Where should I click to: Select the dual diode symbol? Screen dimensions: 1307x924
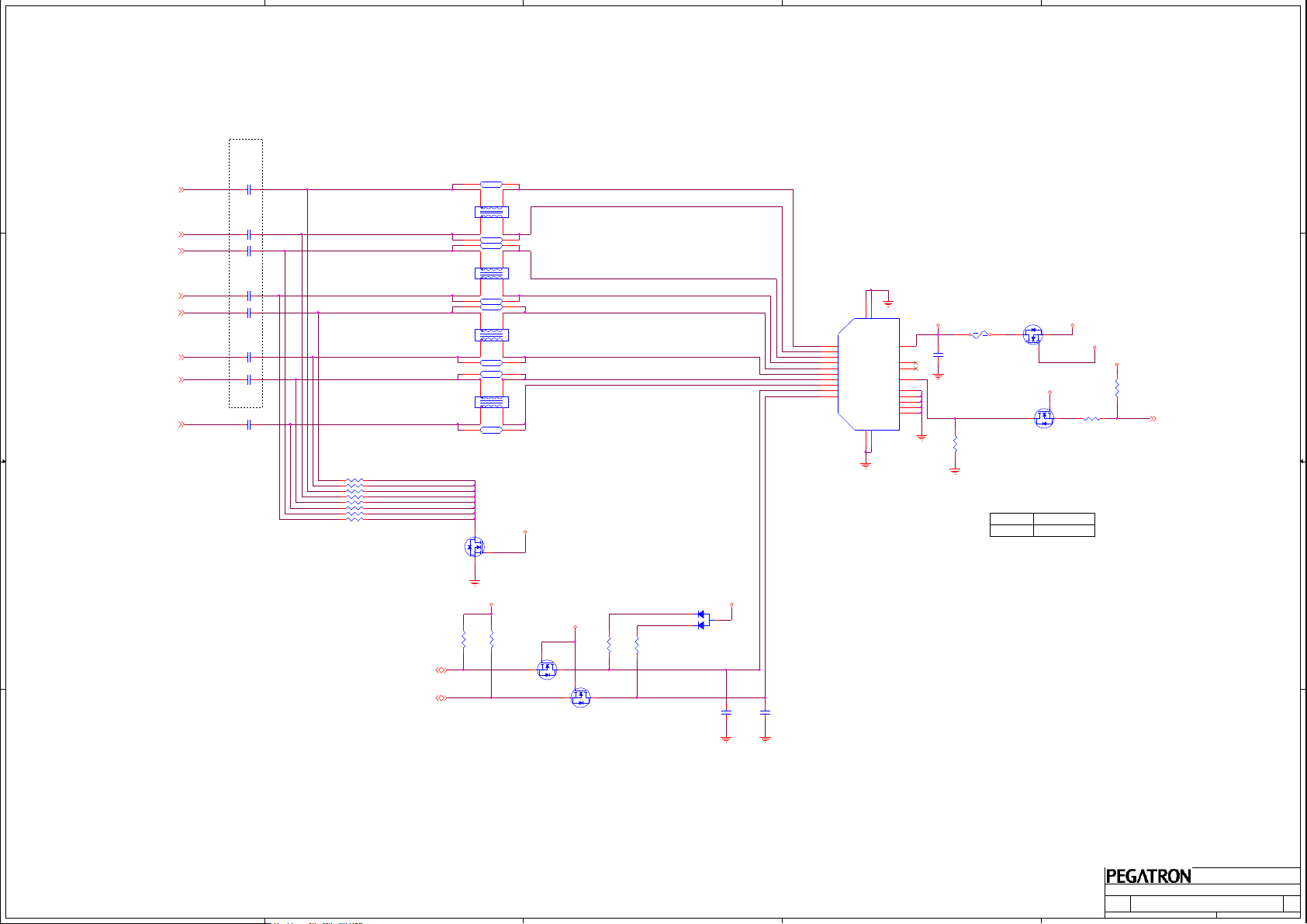click(703, 620)
